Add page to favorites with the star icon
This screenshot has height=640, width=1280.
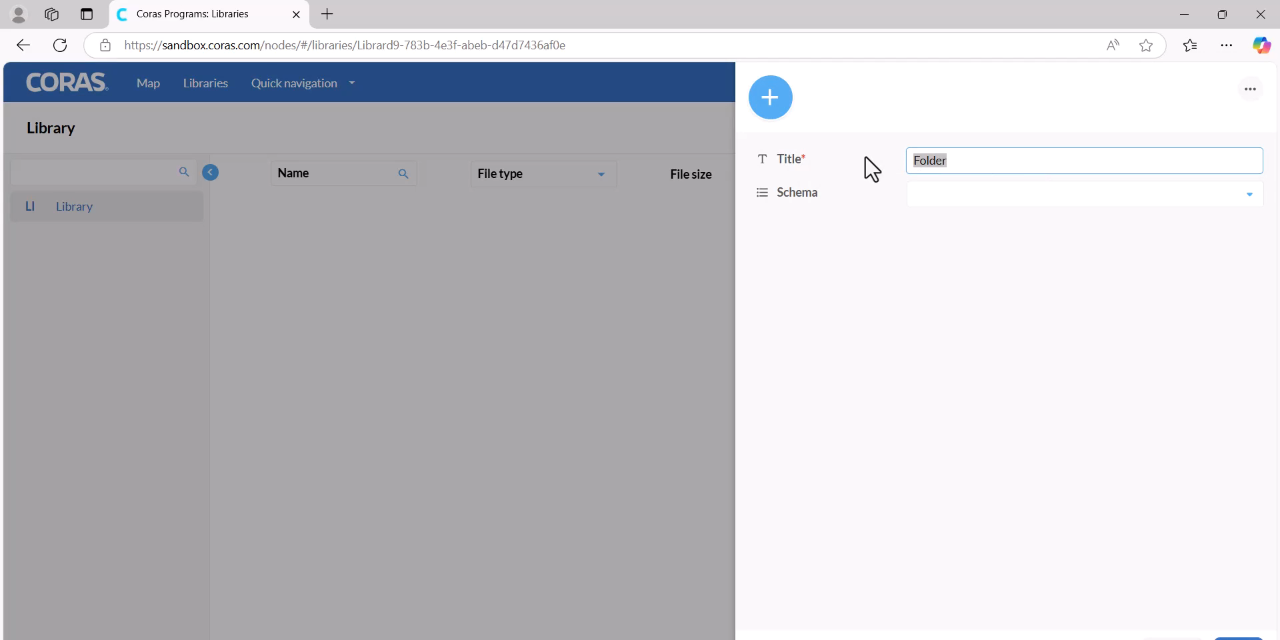pyautogui.click(x=1146, y=45)
